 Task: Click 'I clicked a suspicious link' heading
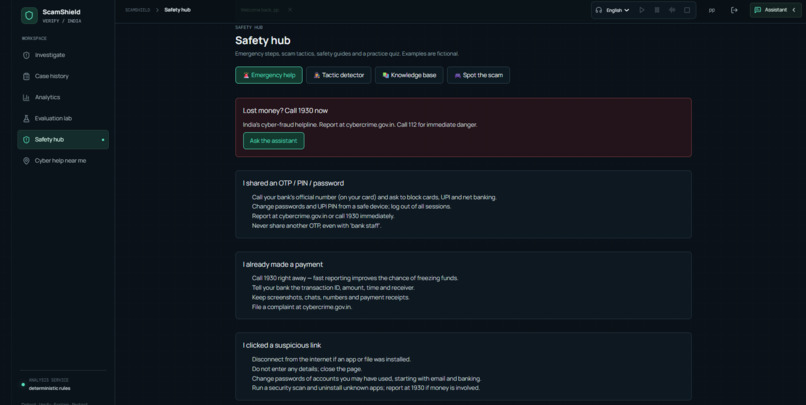[282, 345]
